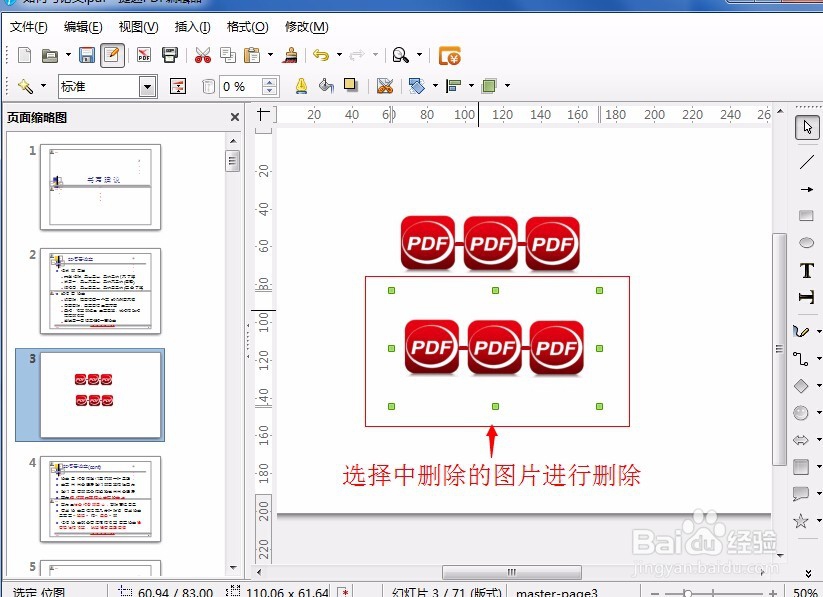
Task: Select page 2 thumbnail
Action: click(x=100, y=291)
